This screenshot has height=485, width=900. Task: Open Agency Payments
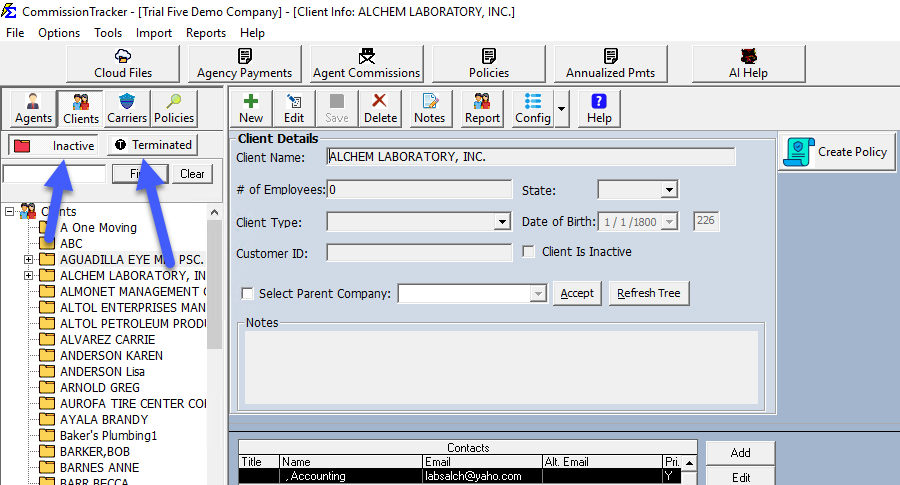coord(245,64)
